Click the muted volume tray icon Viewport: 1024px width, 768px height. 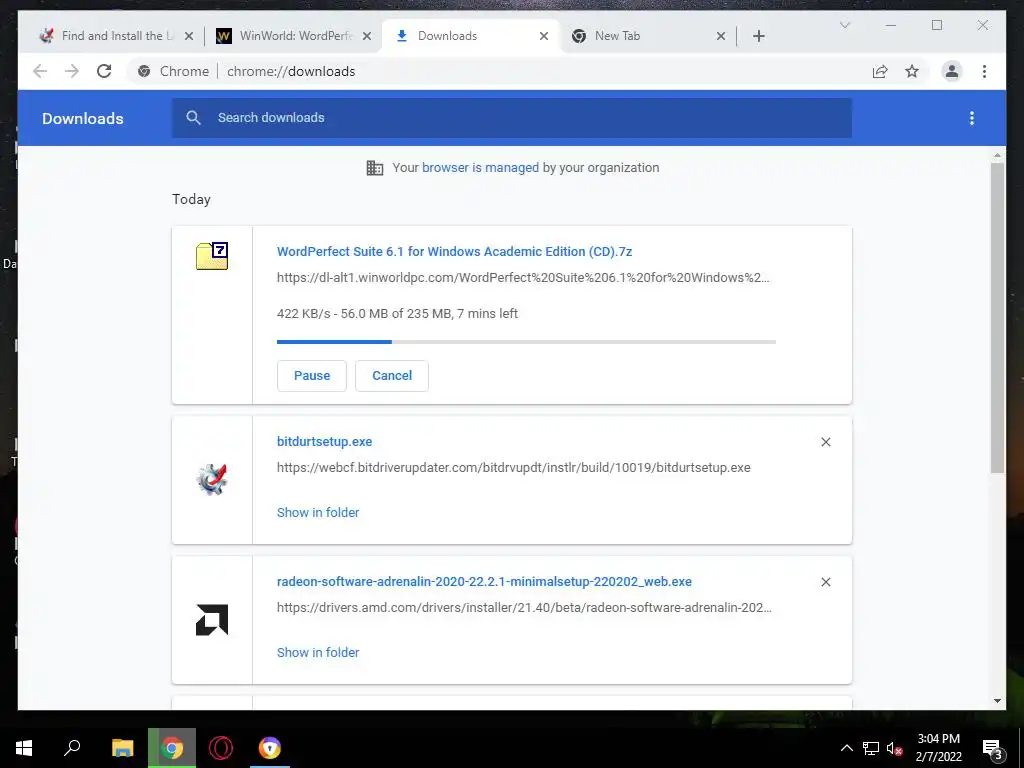click(x=895, y=748)
